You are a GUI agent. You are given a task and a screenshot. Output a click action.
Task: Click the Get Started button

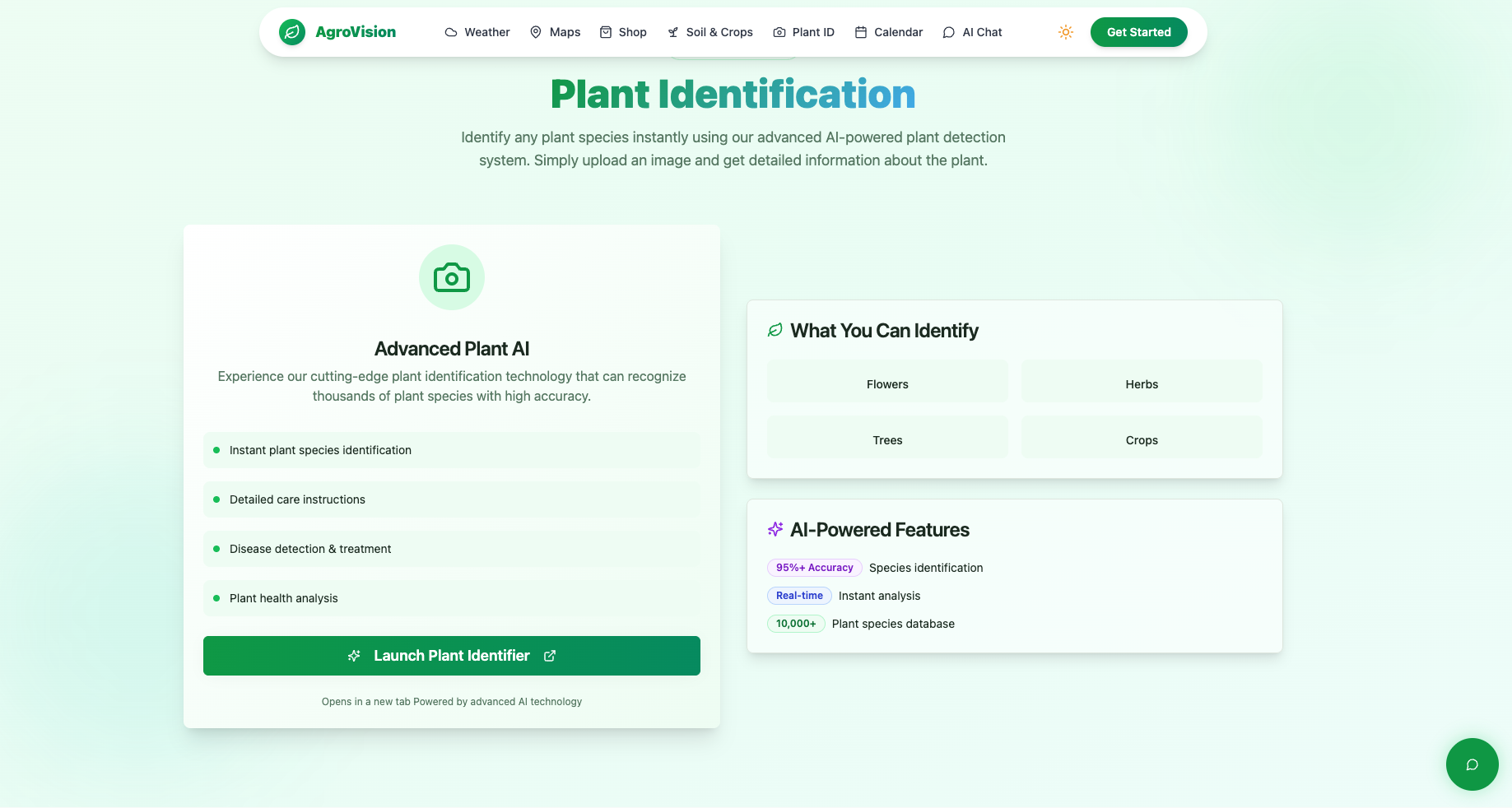point(1139,32)
